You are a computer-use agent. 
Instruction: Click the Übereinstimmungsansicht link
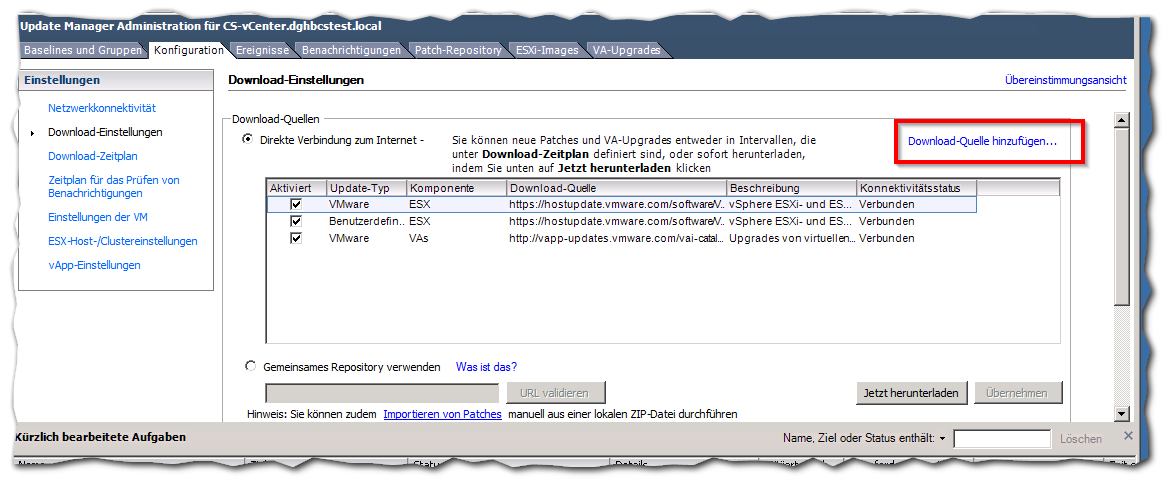pos(1066,80)
